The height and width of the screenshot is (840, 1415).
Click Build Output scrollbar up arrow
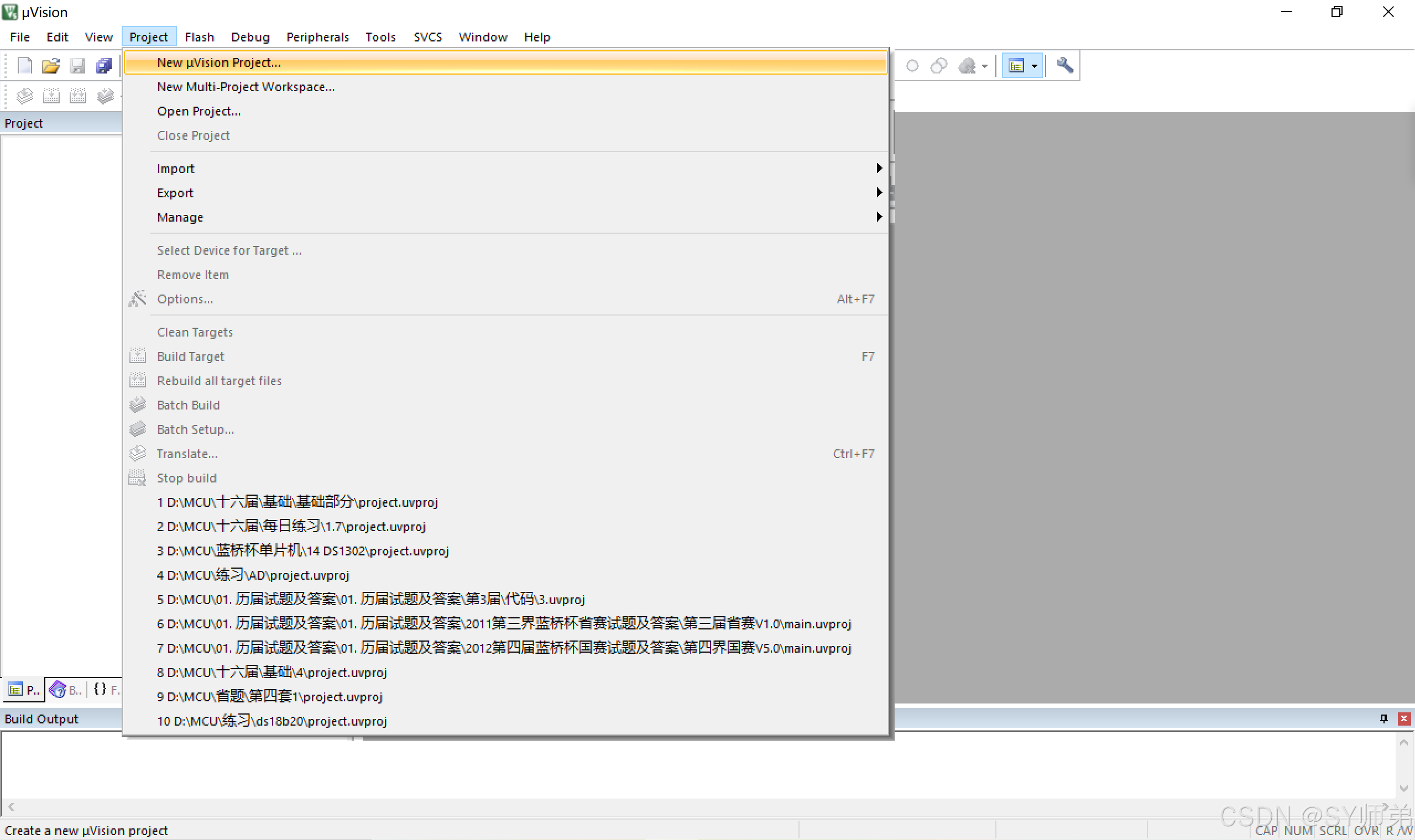click(1404, 742)
